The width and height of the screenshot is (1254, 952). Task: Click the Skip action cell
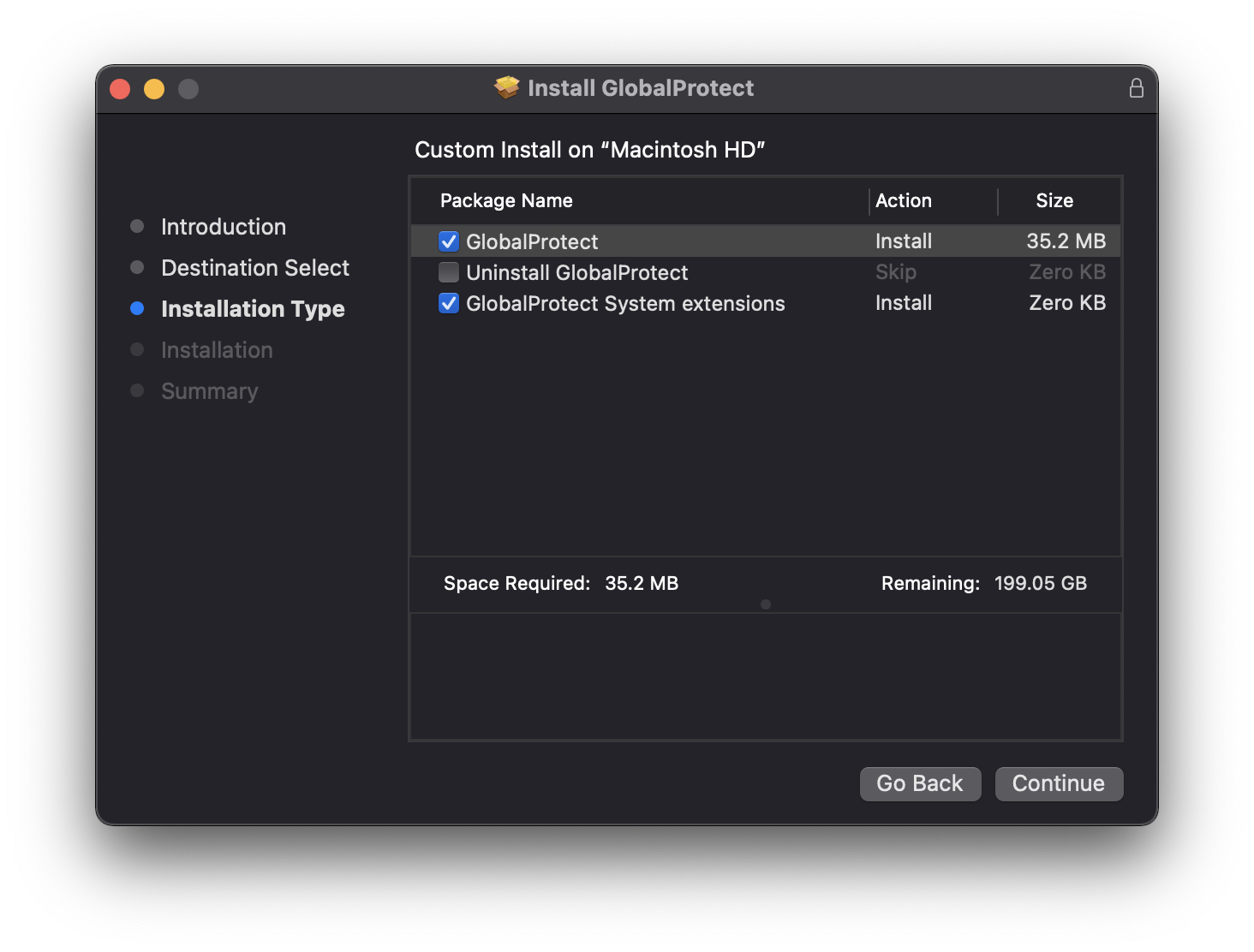896,272
